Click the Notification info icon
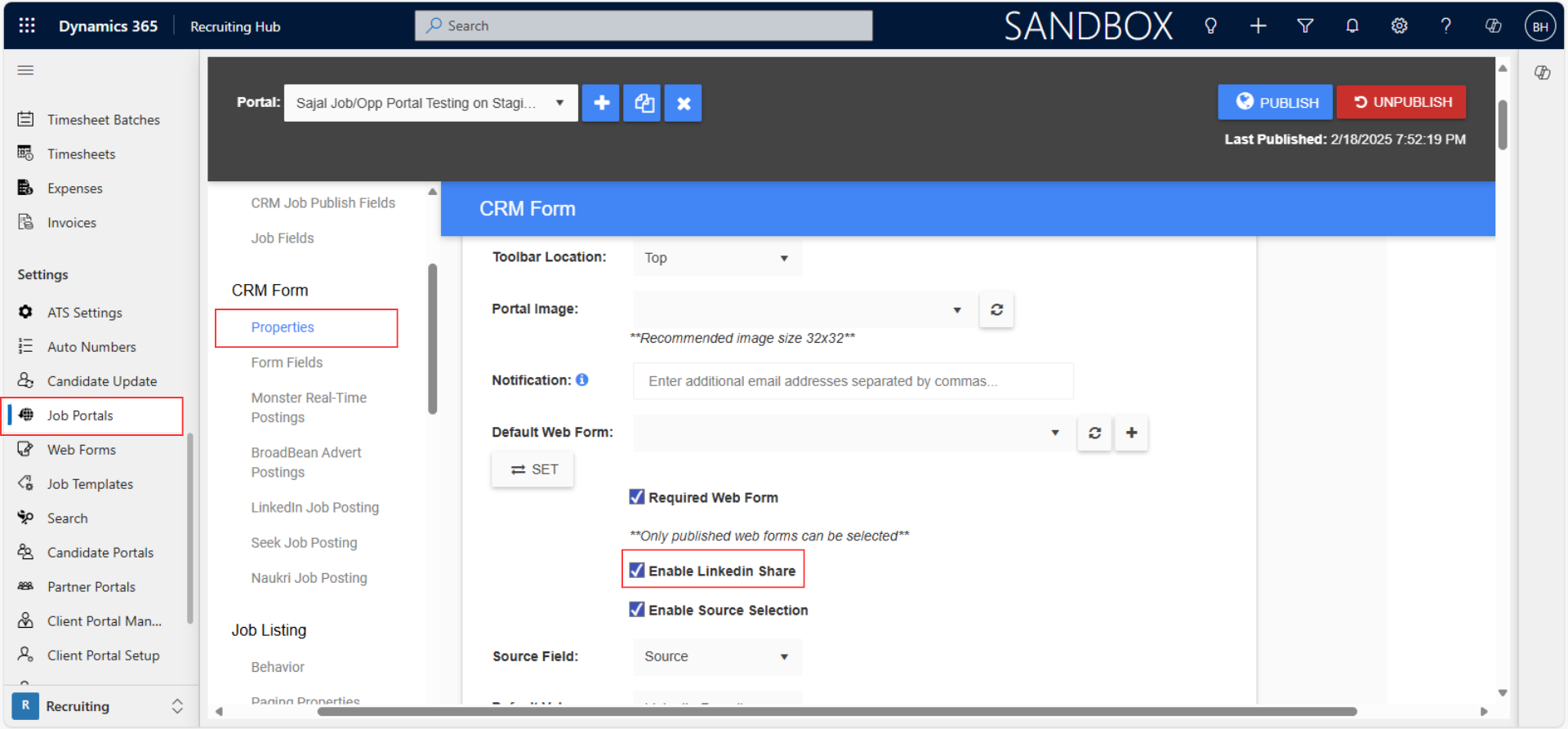 click(582, 380)
